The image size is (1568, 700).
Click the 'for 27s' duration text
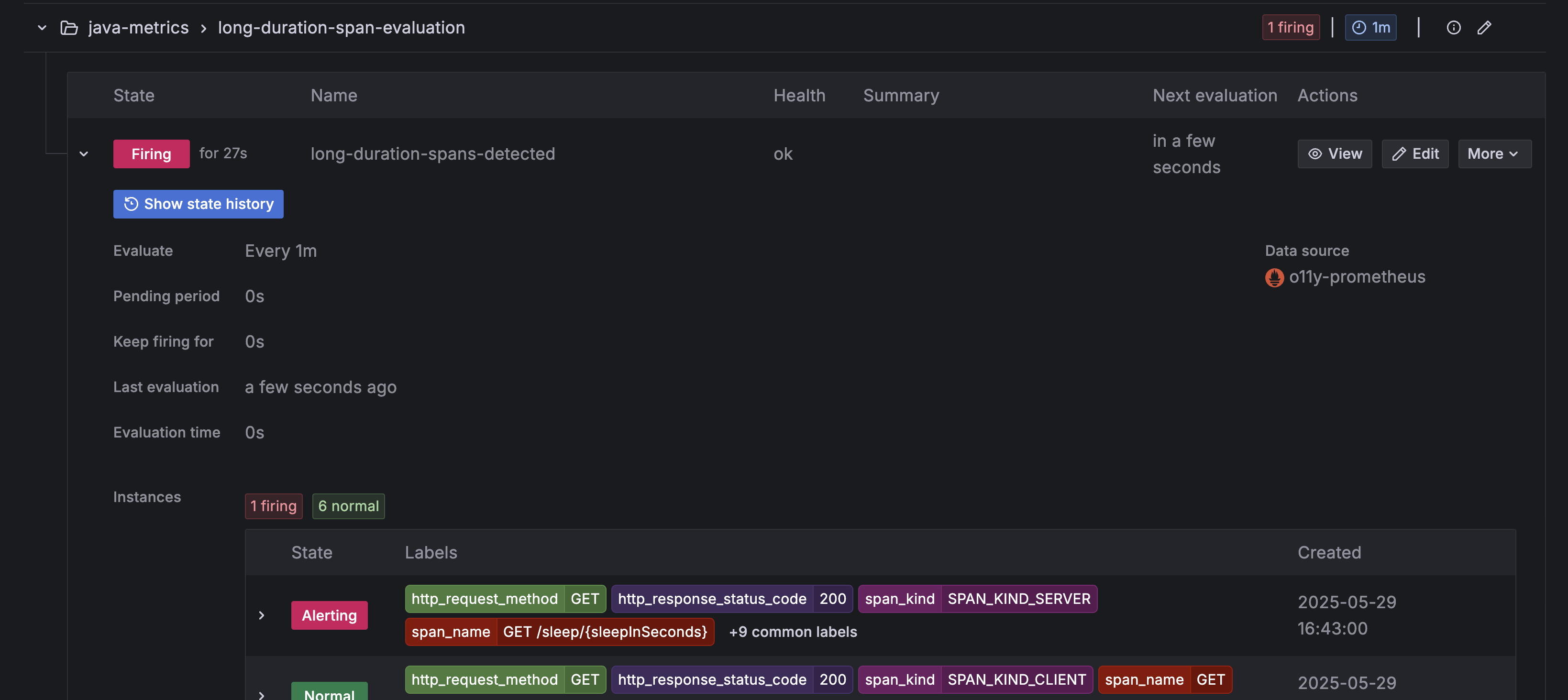coord(223,153)
